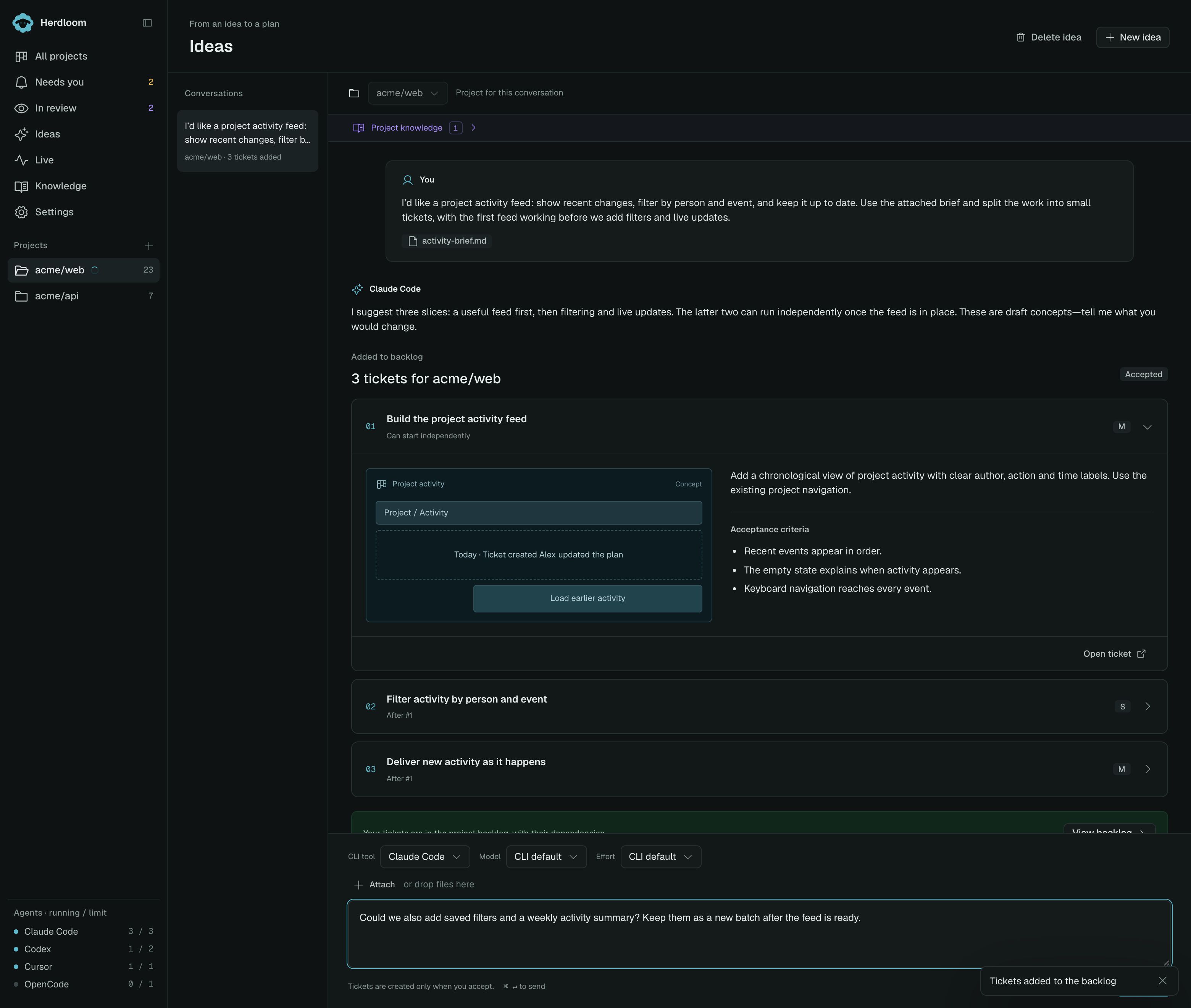
Task: Open the Effort CLI default dropdown
Action: pyautogui.click(x=660, y=856)
